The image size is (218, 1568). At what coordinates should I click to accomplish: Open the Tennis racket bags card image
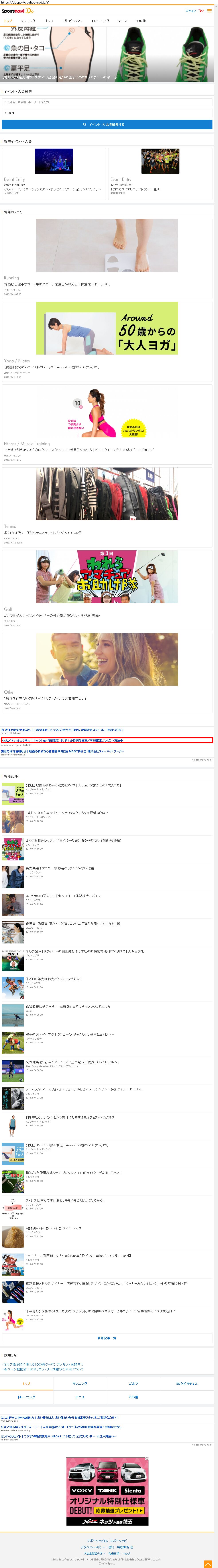(107, 494)
